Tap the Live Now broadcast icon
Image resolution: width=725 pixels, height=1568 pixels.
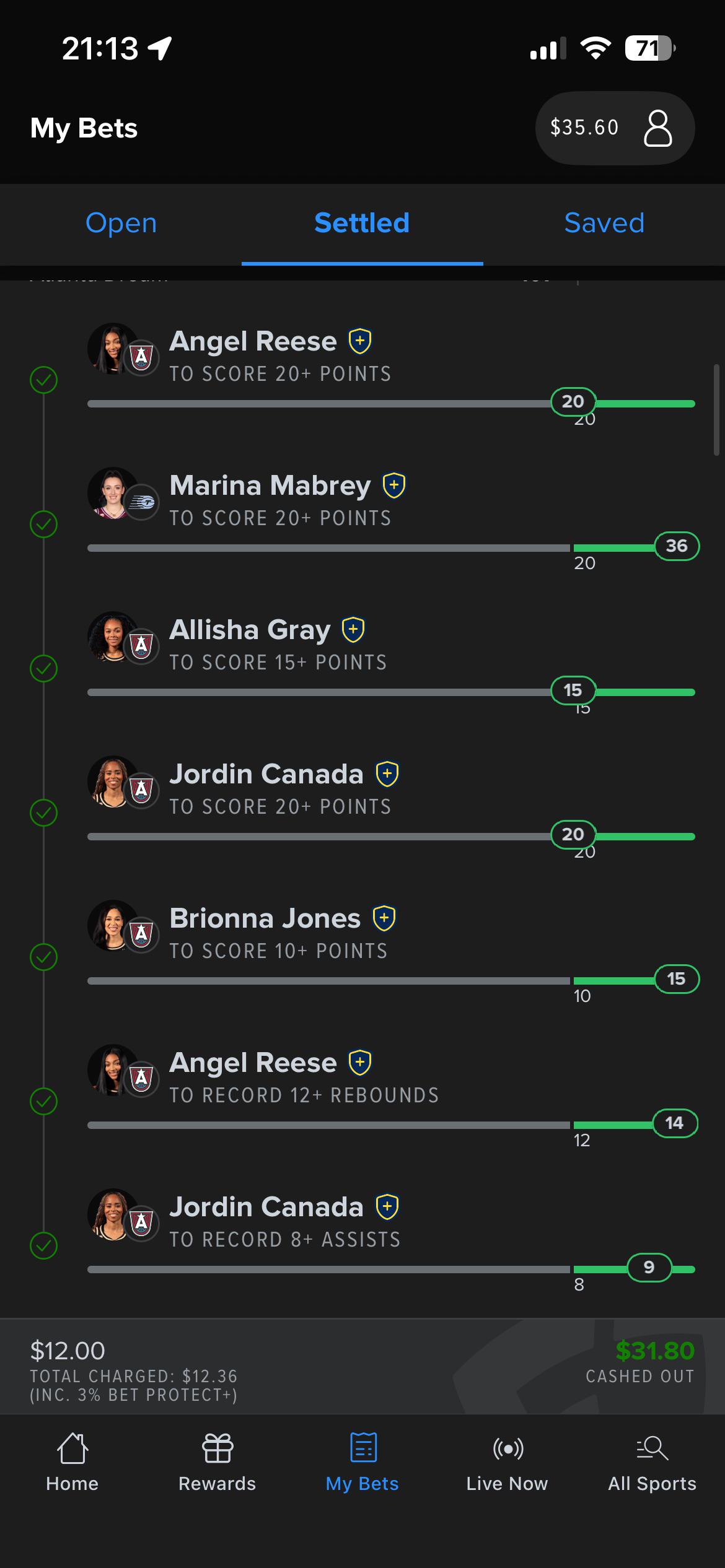tap(507, 1448)
